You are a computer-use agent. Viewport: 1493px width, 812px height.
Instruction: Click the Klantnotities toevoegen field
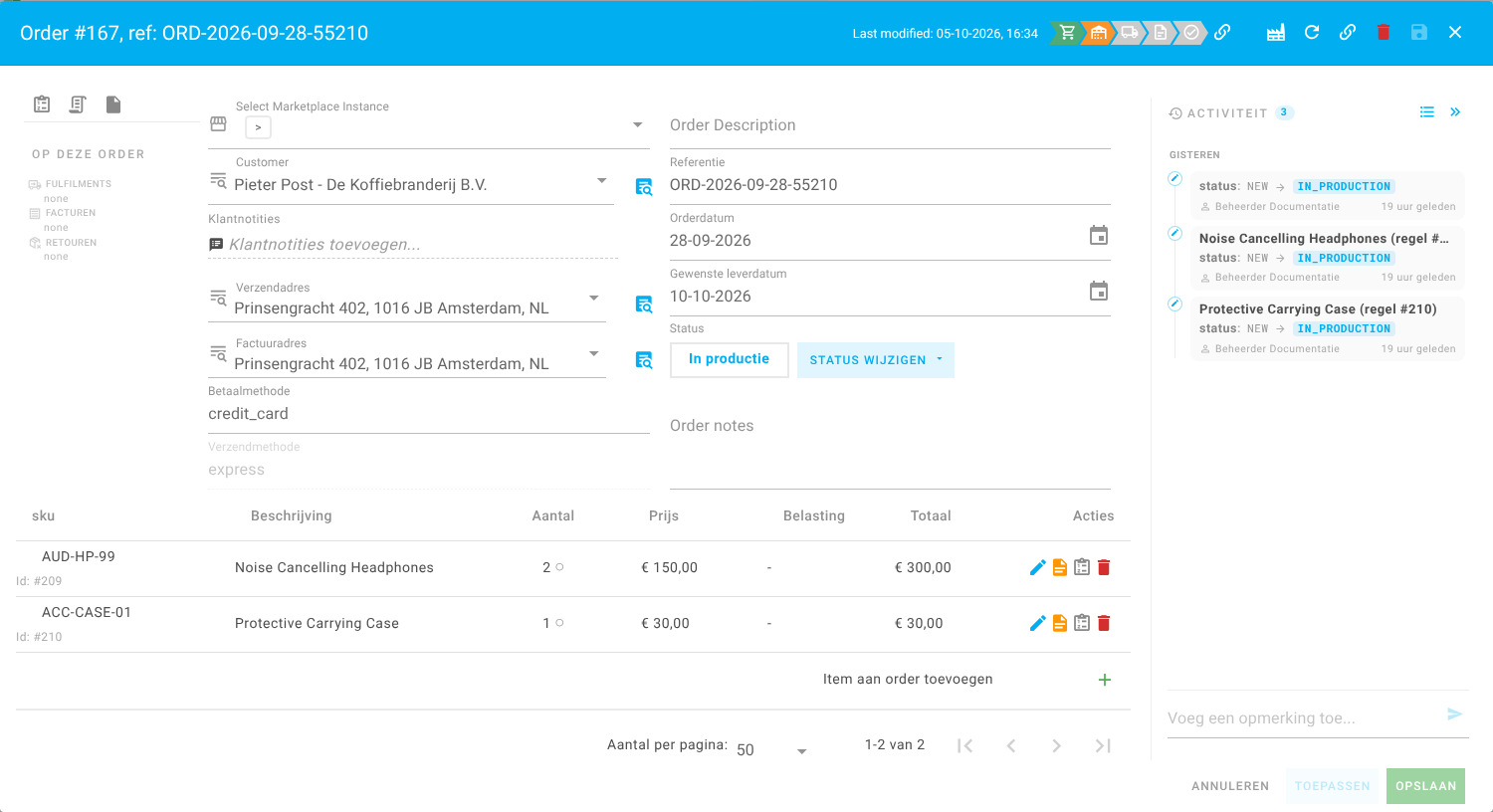413,245
